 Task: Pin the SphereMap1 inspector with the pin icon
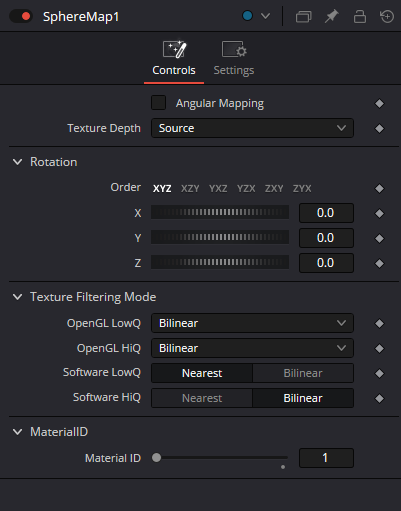click(x=331, y=16)
